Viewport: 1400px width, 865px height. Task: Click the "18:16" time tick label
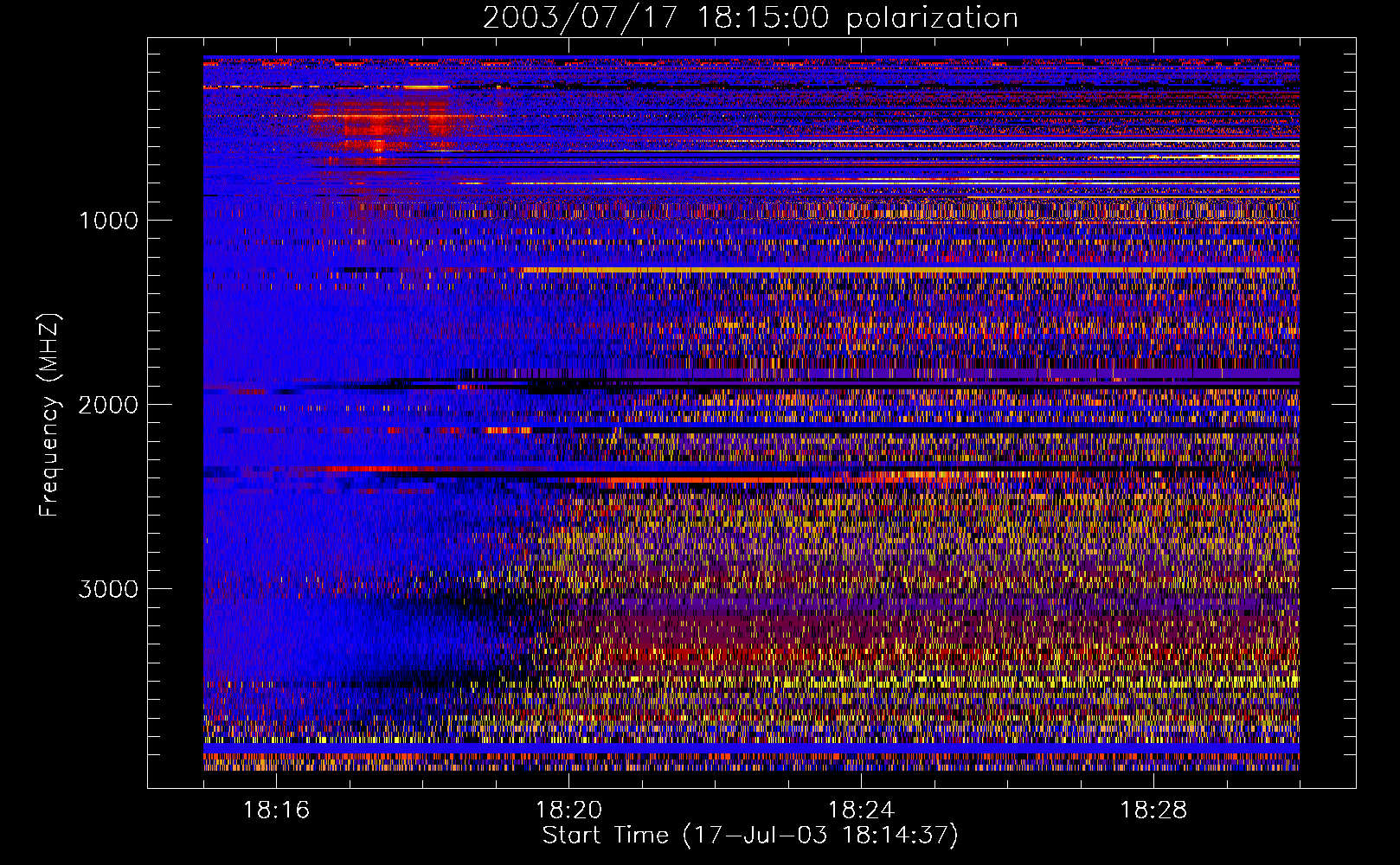click(x=276, y=811)
